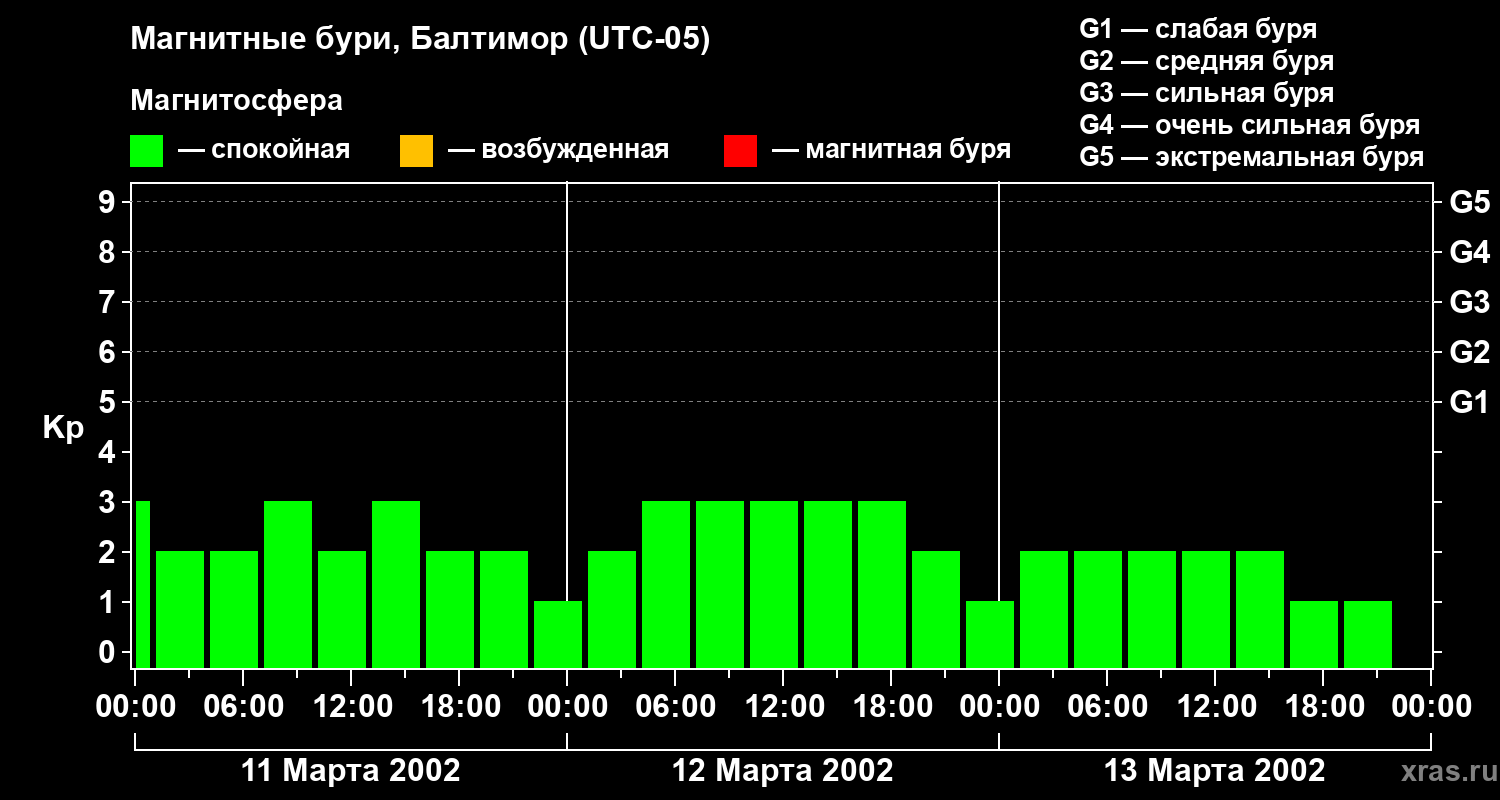Click the G5 label on the right axis
Screen dimensions: 1500x800
pyautogui.click(x=1470, y=202)
